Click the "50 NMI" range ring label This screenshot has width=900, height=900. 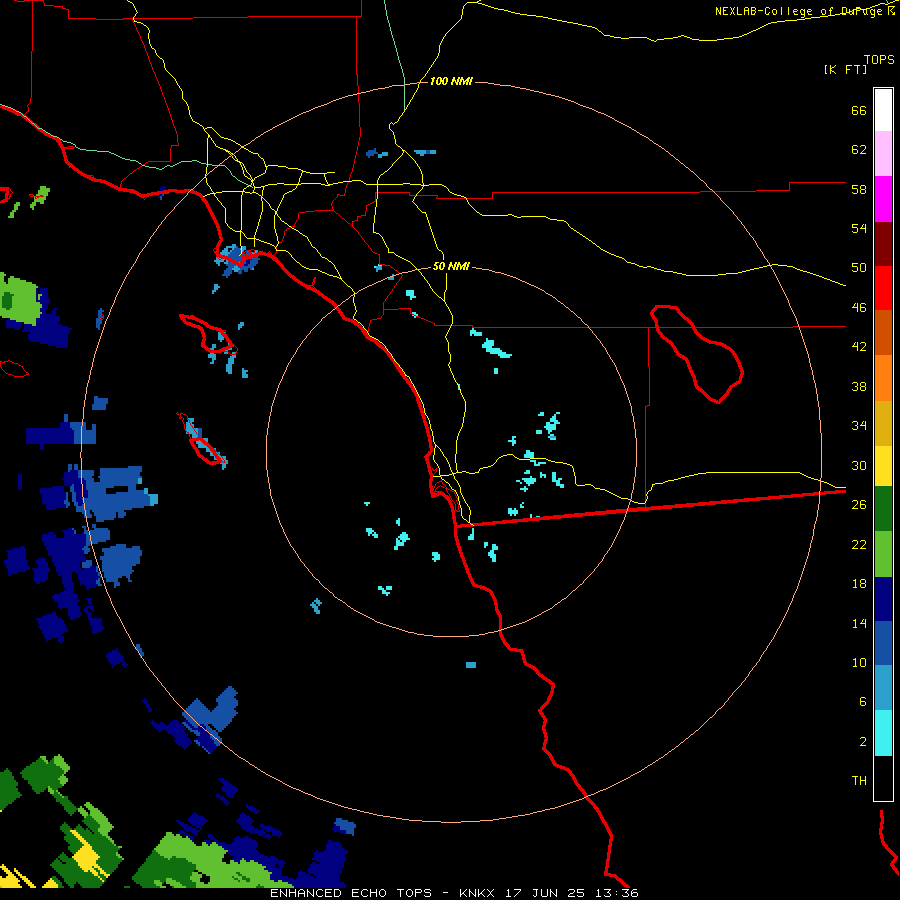click(451, 266)
